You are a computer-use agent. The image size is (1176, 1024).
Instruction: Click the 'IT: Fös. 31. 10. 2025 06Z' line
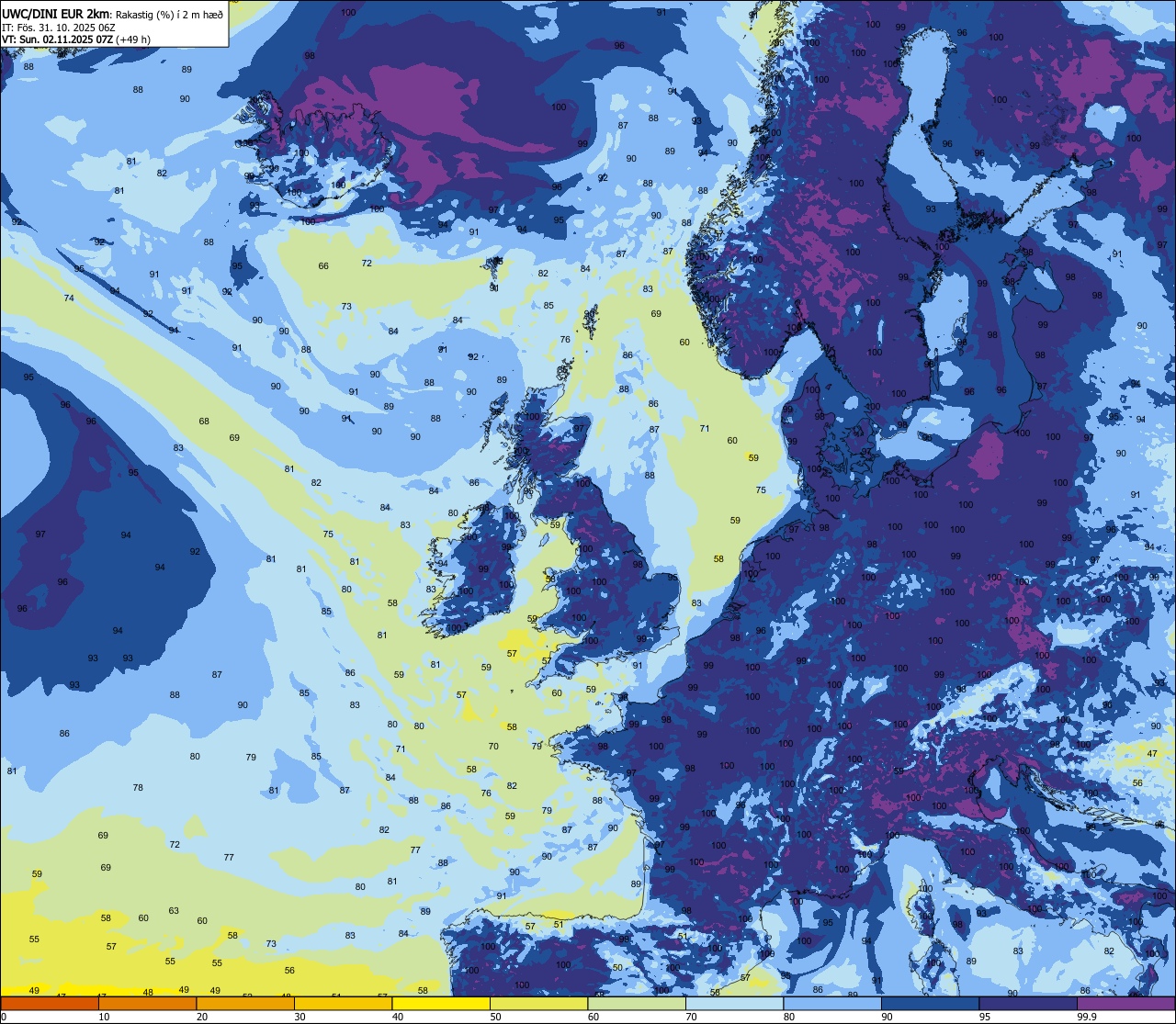(59, 28)
